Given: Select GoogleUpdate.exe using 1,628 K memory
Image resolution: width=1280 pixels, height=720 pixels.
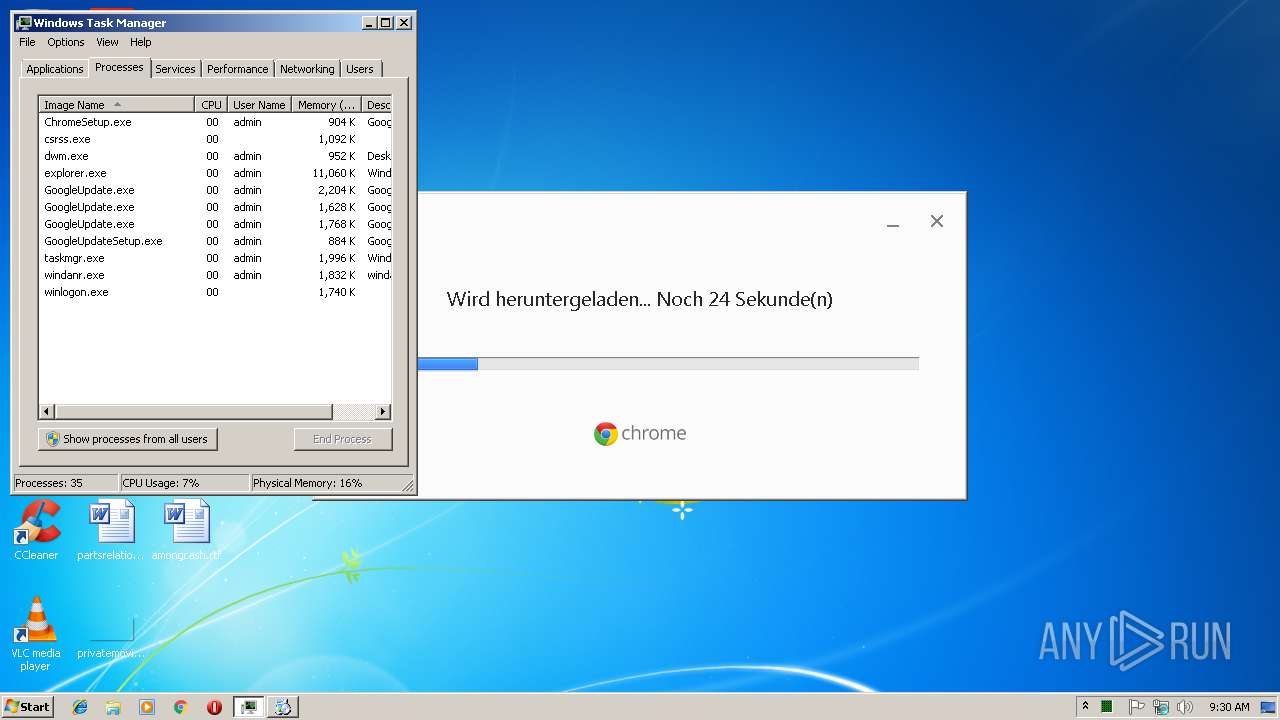Looking at the screenshot, I should point(215,207).
